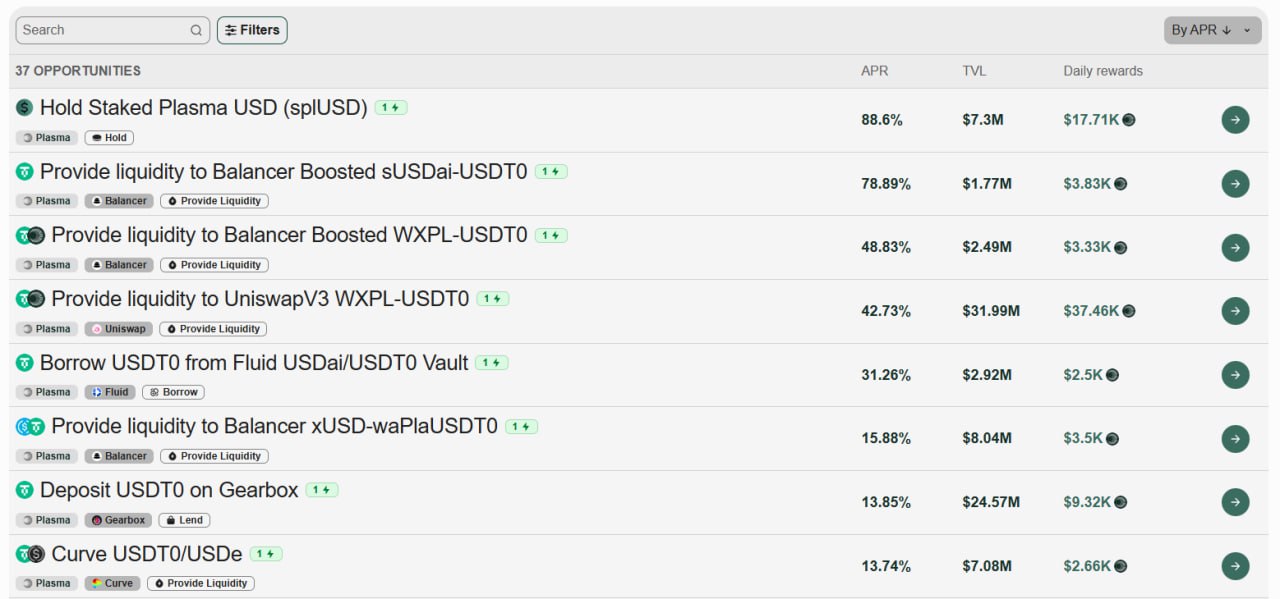Open the Gearbox USDT0 deposit arrow button
The image size is (1280, 599).
pyautogui.click(x=1235, y=502)
